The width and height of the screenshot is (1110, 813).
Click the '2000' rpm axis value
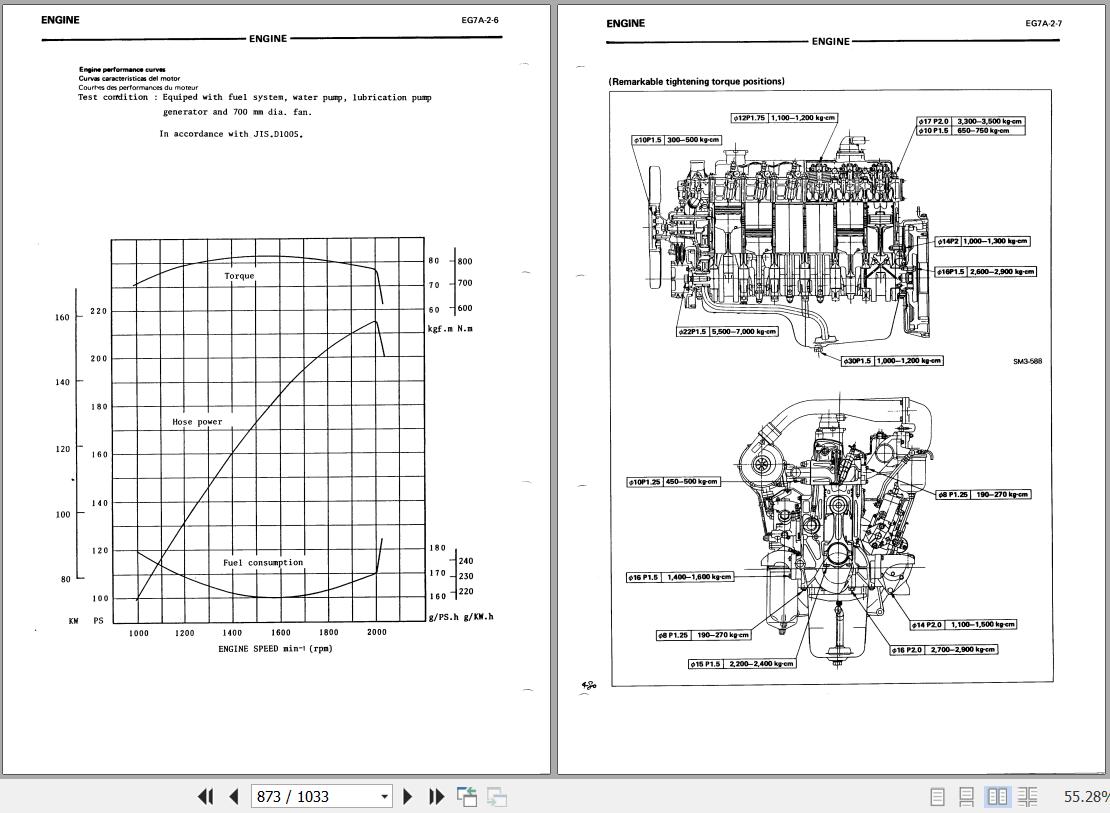[377, 632]
